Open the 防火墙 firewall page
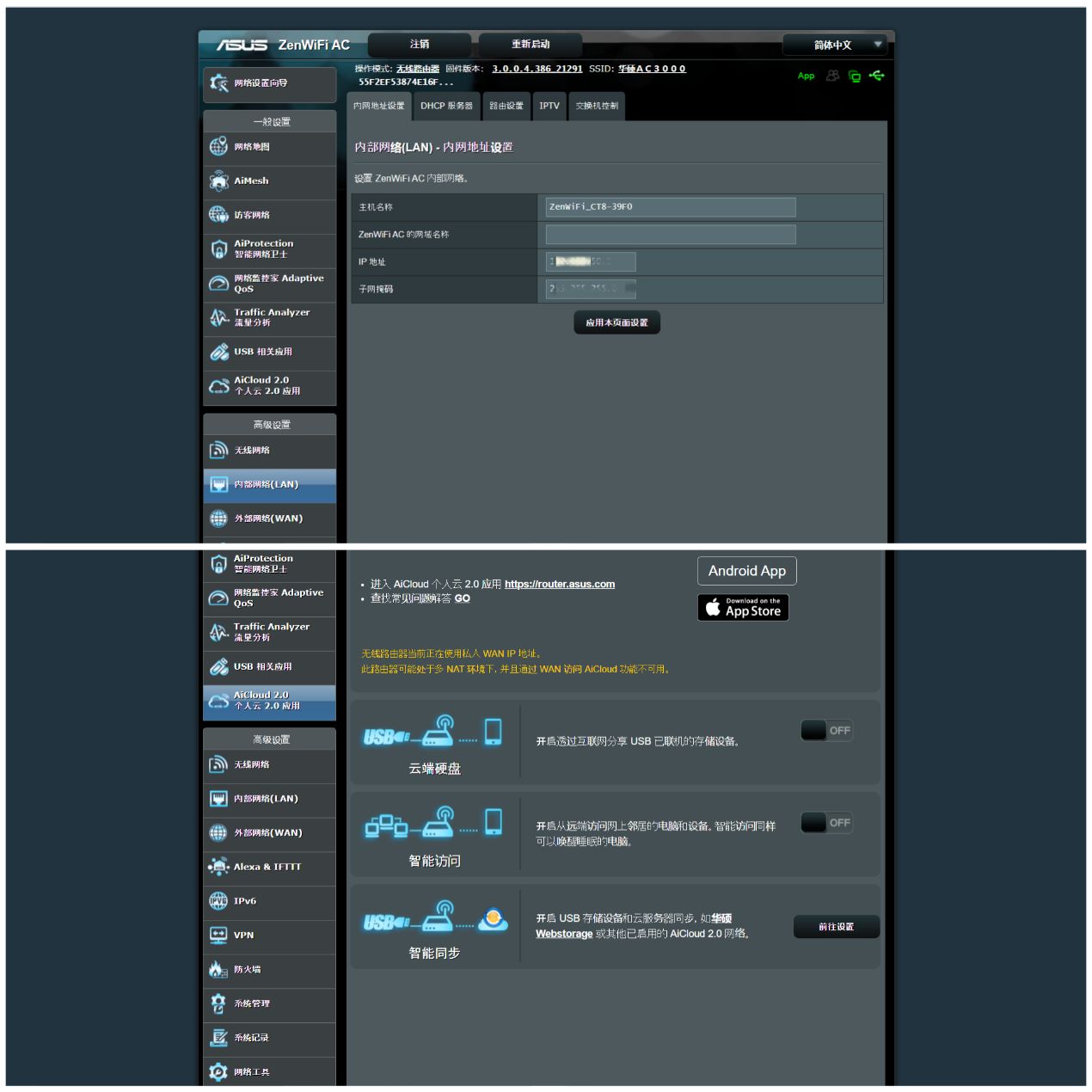Viewport: 1092px width, 1092px height. (x=270, y=970)
